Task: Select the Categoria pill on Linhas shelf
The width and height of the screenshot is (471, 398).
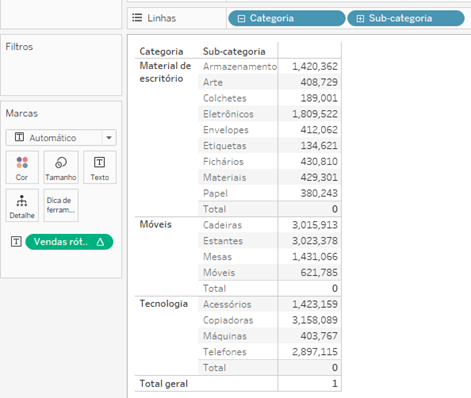Action: (287, 18)
